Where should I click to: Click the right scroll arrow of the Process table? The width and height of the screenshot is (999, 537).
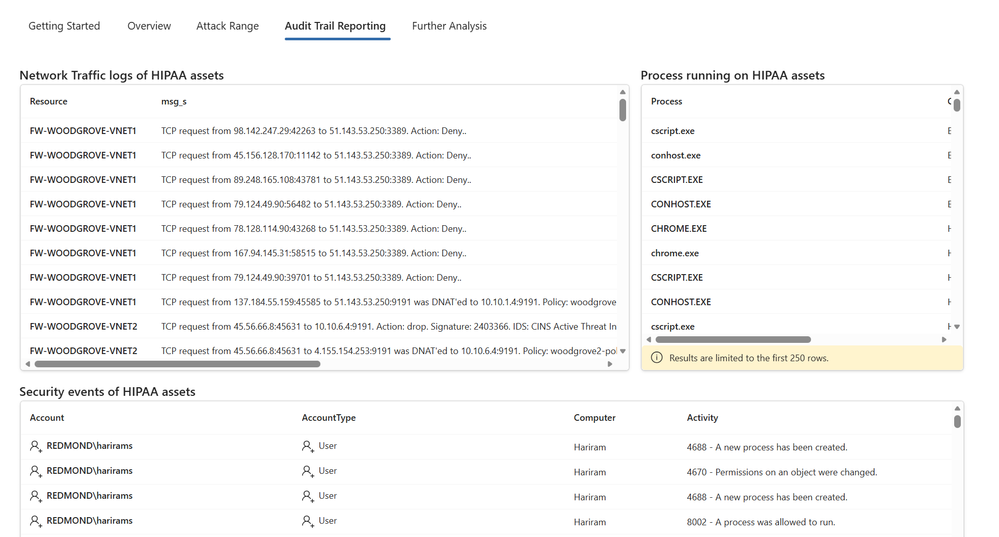tap(944, 340)
